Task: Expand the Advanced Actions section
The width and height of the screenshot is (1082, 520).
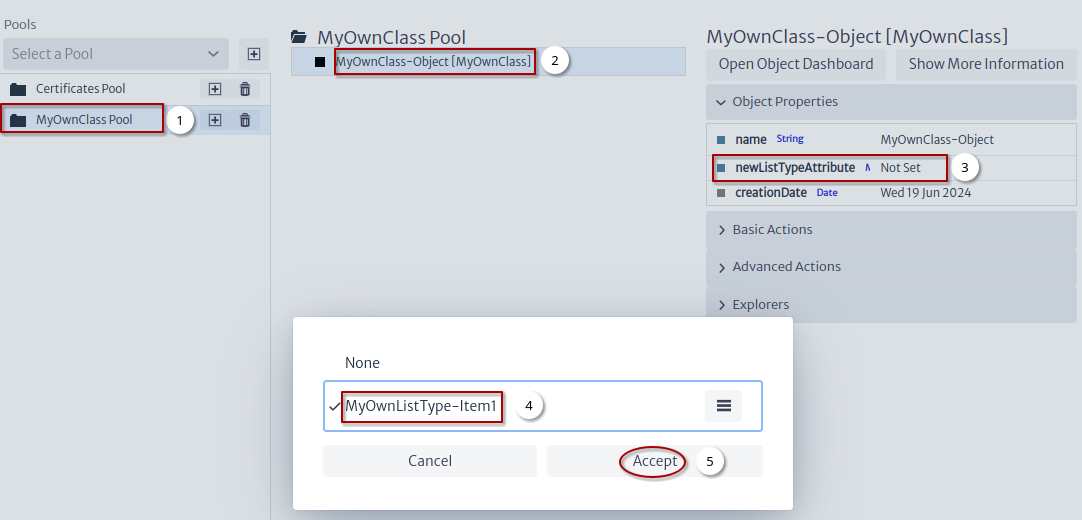Action: (x=891, y=267)
